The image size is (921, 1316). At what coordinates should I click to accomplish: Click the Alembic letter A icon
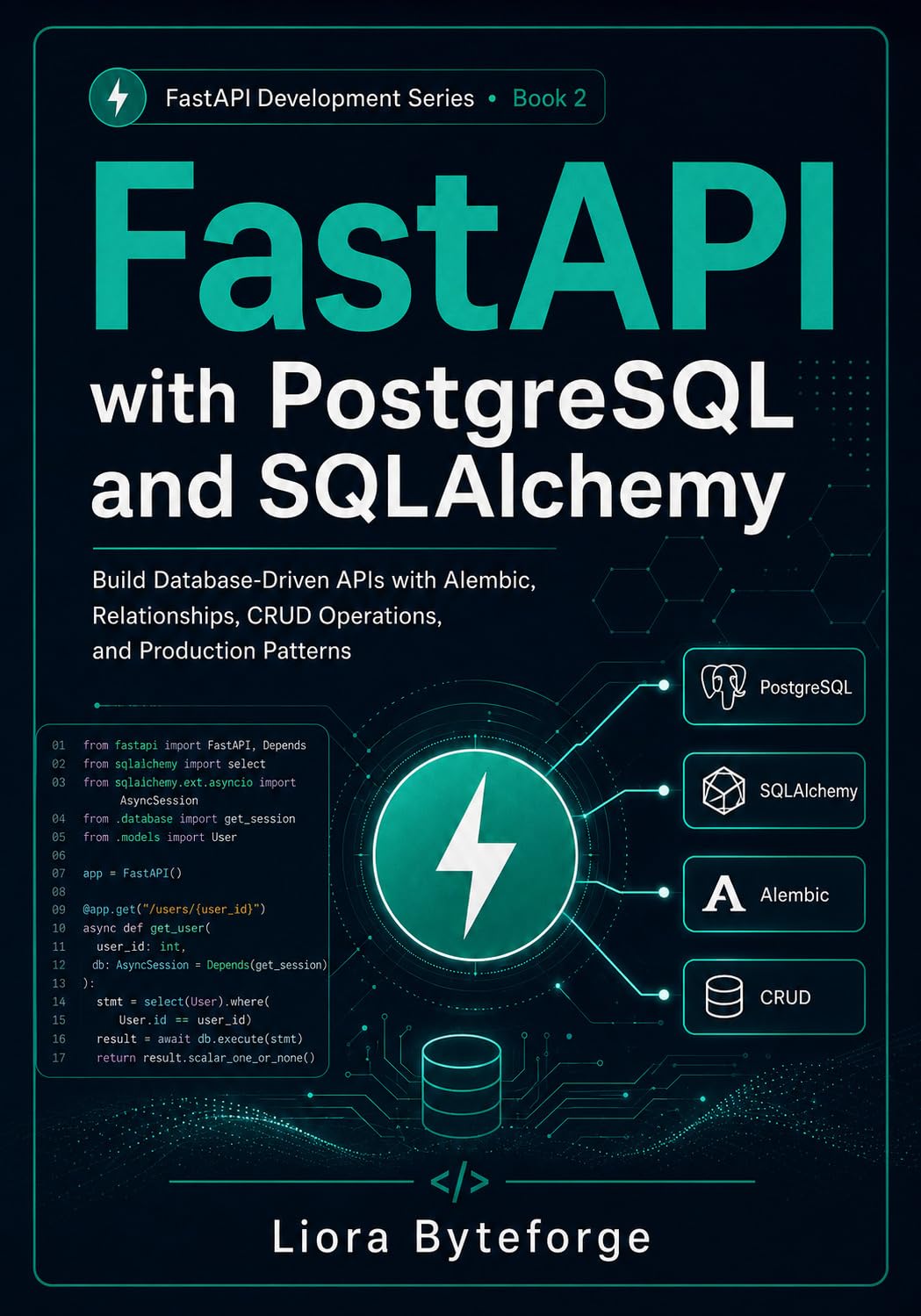723,894
